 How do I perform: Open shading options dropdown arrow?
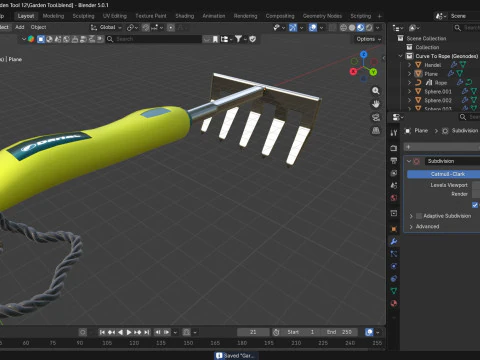point(378,28)
